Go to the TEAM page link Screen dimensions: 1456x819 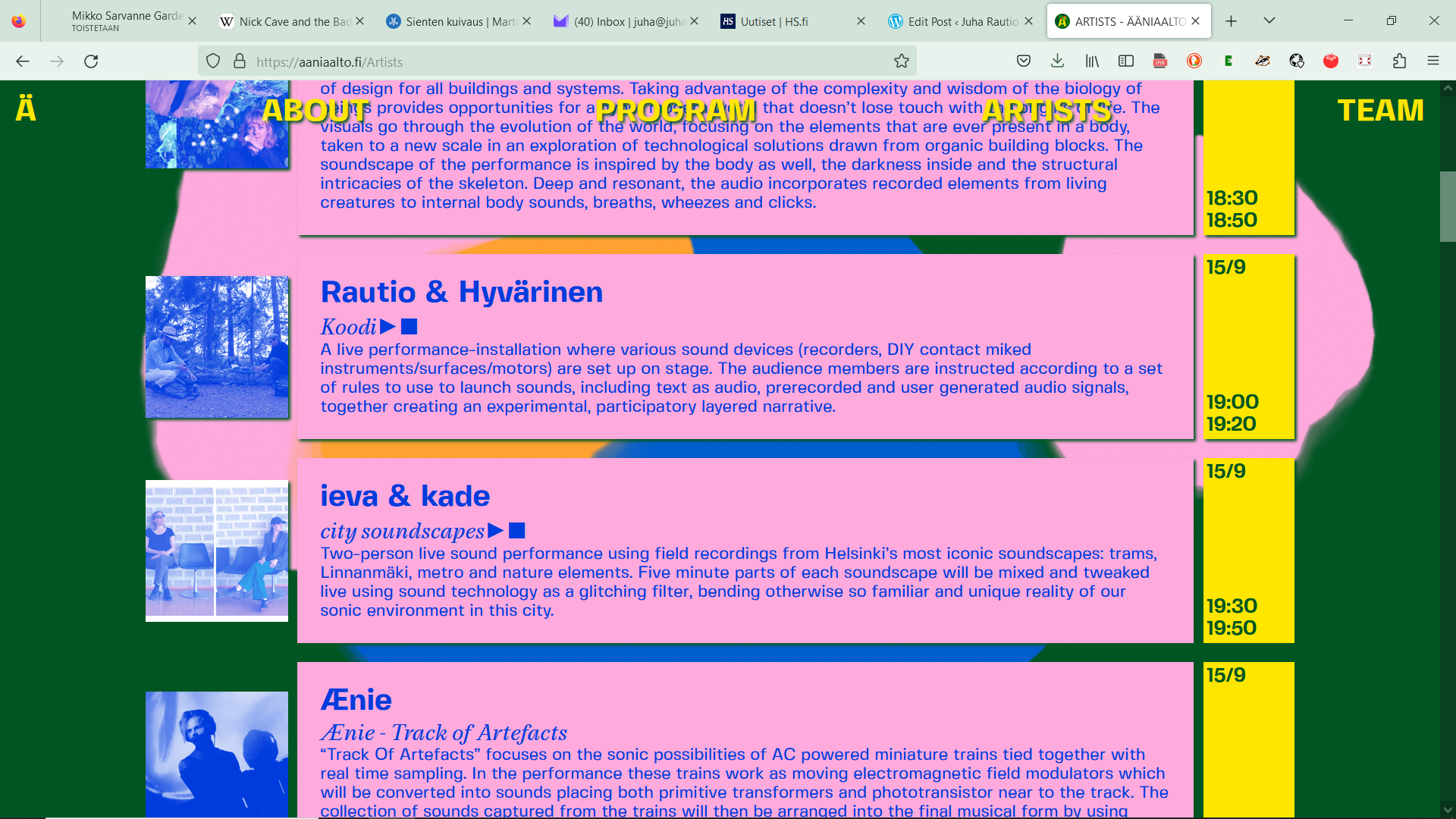click(1380, 111)
